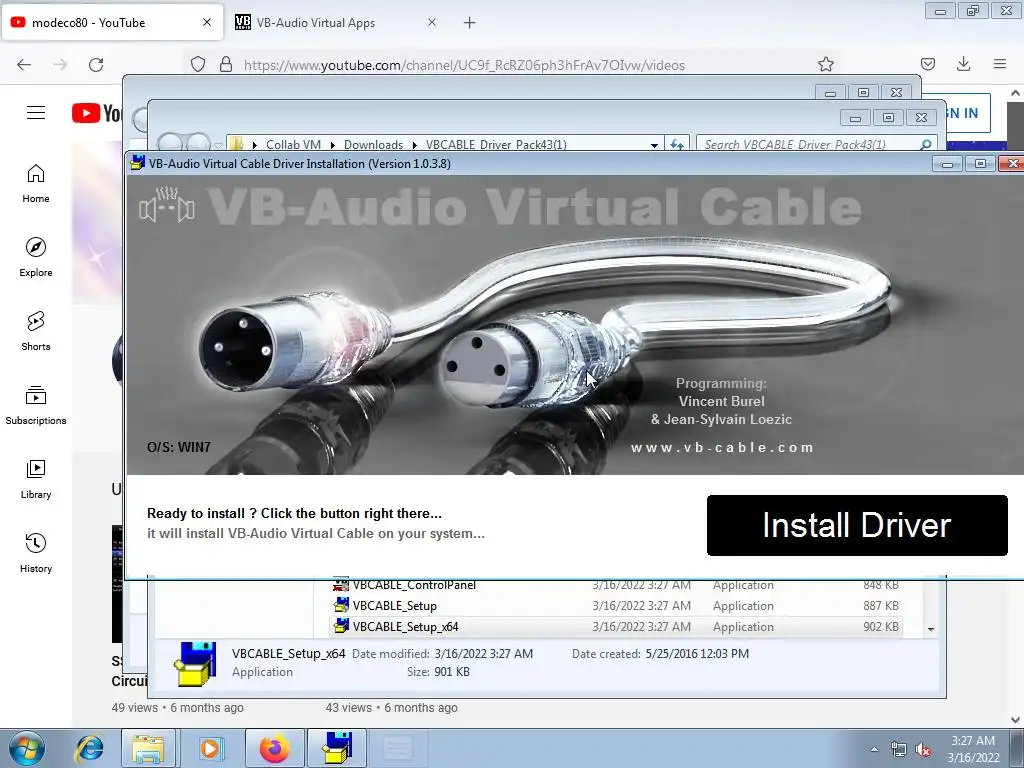The width and height of the screenshot is (1024, 768).
Task: Close the modeco80 YouTube tab
Action: pos(206,22)
